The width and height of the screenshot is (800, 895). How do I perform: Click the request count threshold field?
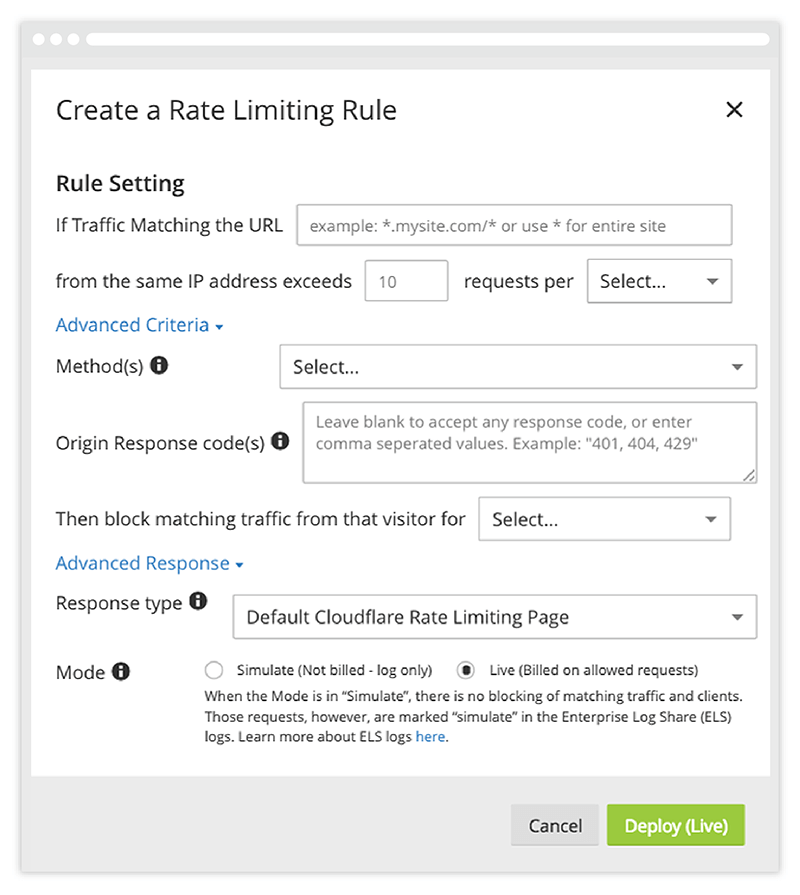pyautogui.click(x=406, y=282)
